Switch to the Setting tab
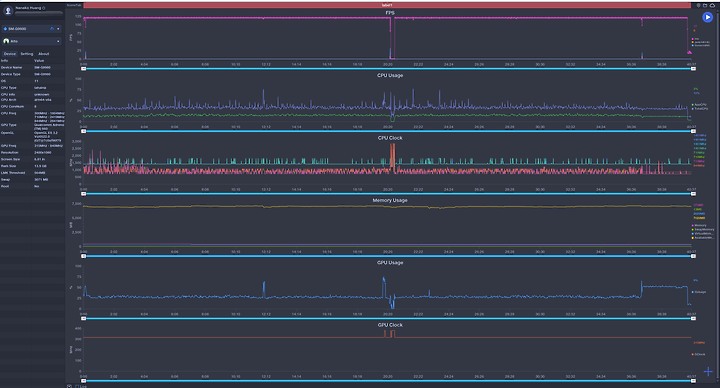The image size is (720, 388). 27,54
